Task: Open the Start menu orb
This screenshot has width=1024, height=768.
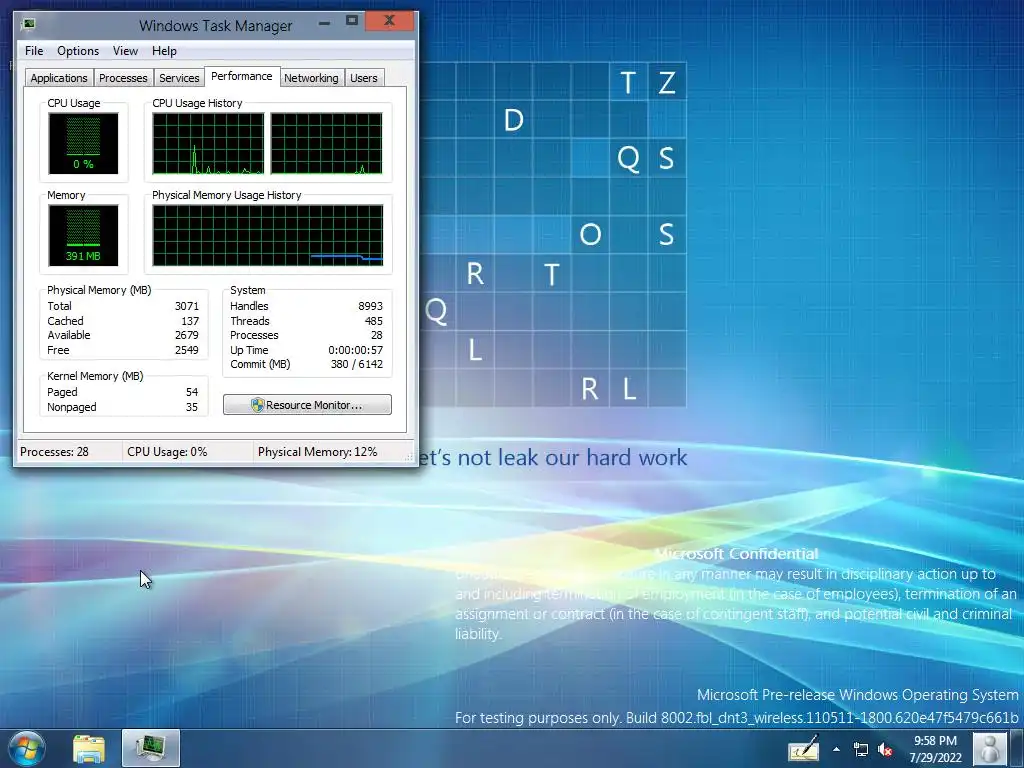Action: pos(27,748)
